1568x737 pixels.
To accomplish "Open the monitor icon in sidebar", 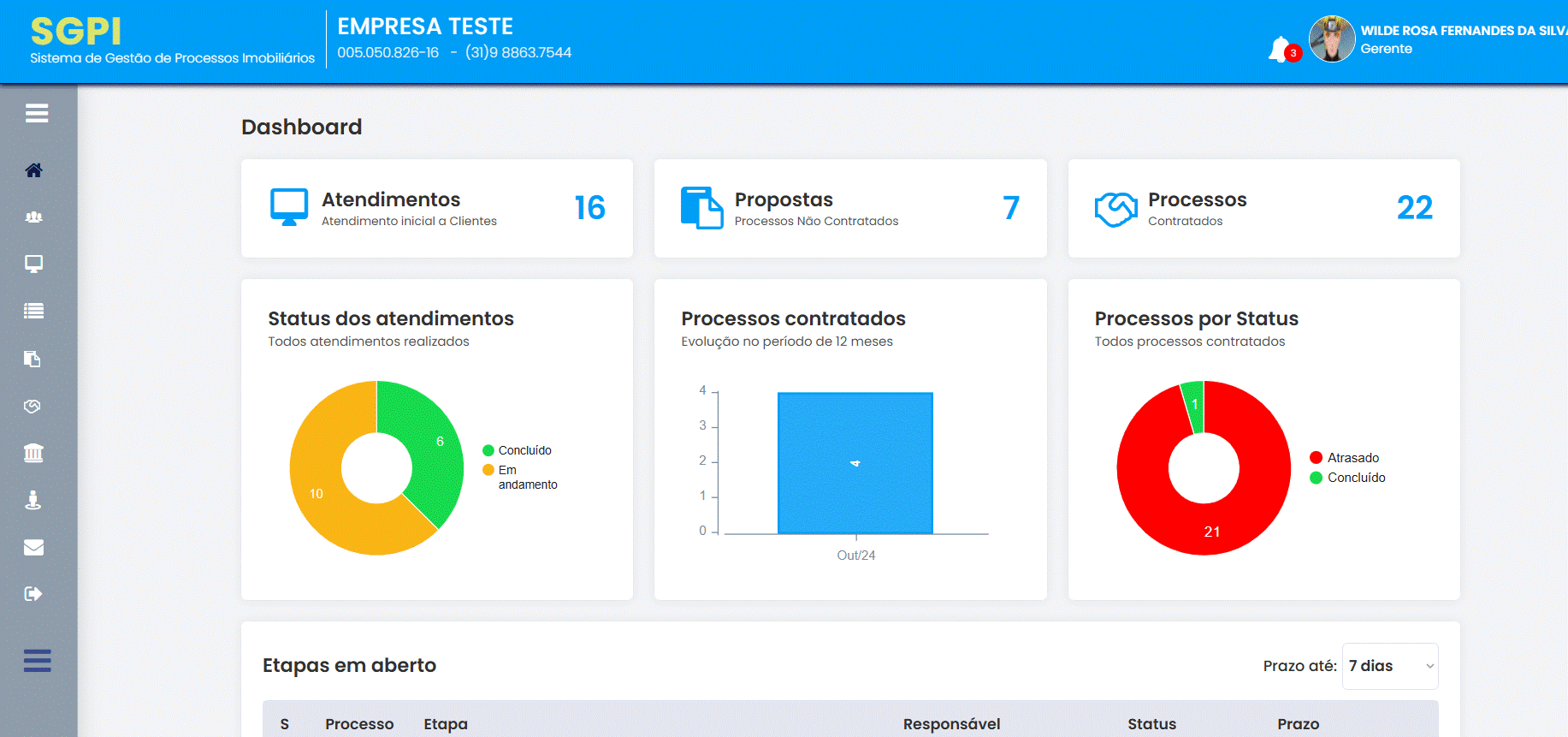I will point(34,264).
